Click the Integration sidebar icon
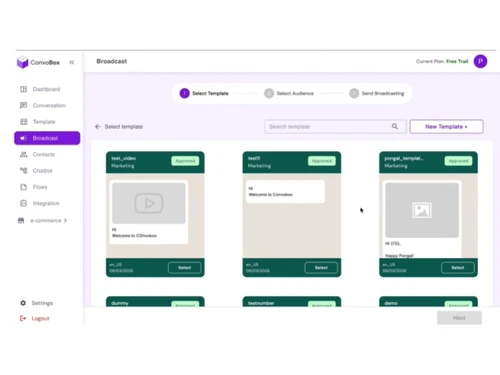This screenshot has width=500, height=375. pos(23,203)
